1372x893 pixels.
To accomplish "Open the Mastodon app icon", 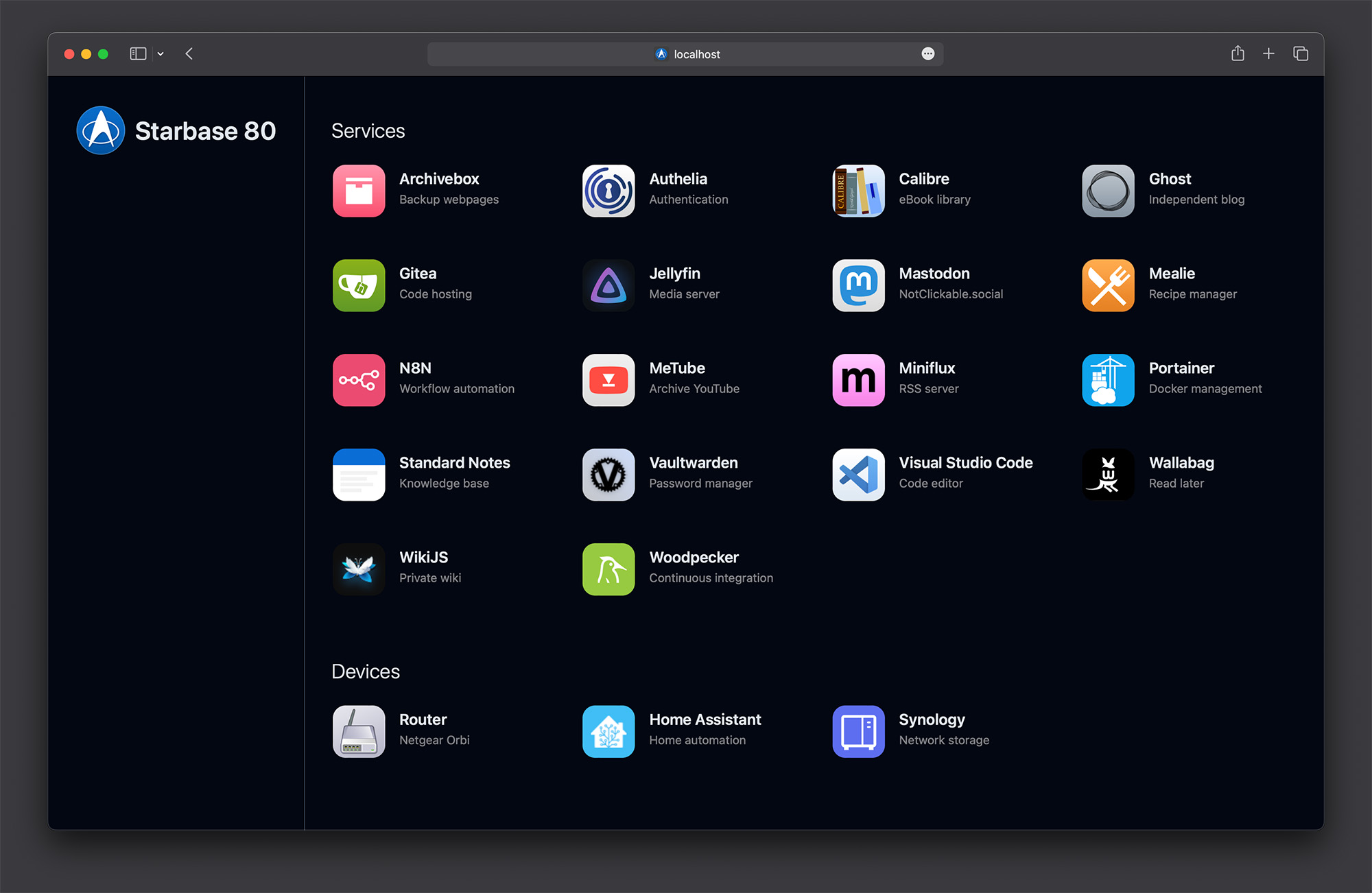I will click(858, 285).
